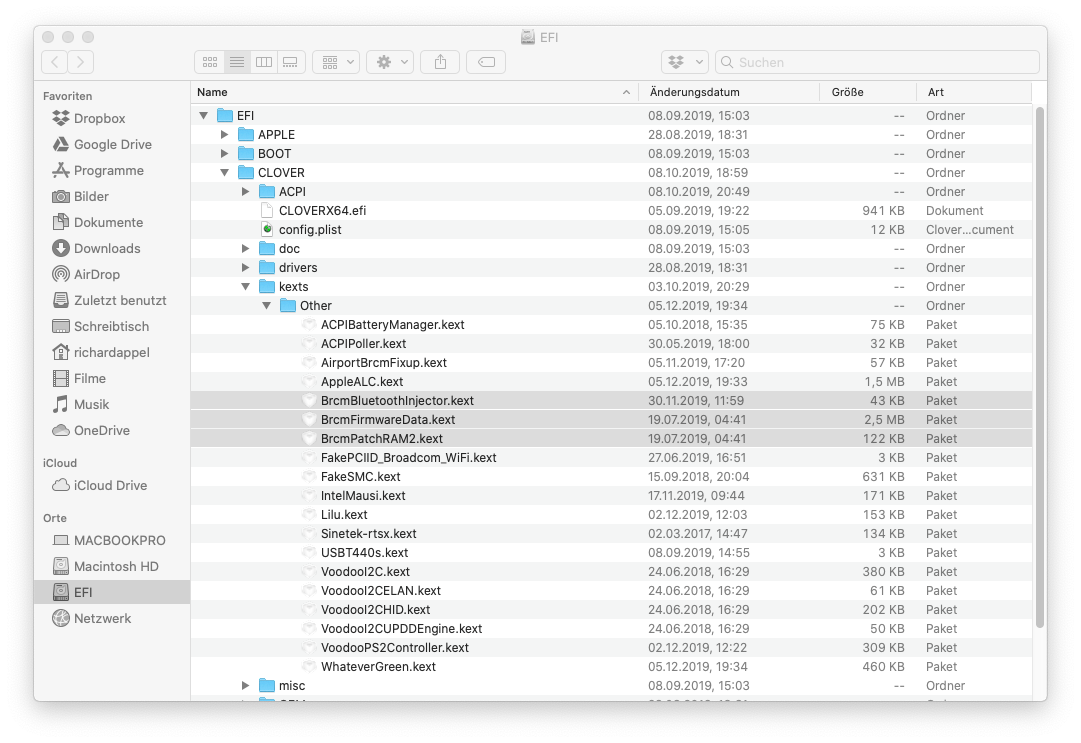The image size is (1081, 743).
Task: Collapse the EFI root folder
Action: [203, 116]
